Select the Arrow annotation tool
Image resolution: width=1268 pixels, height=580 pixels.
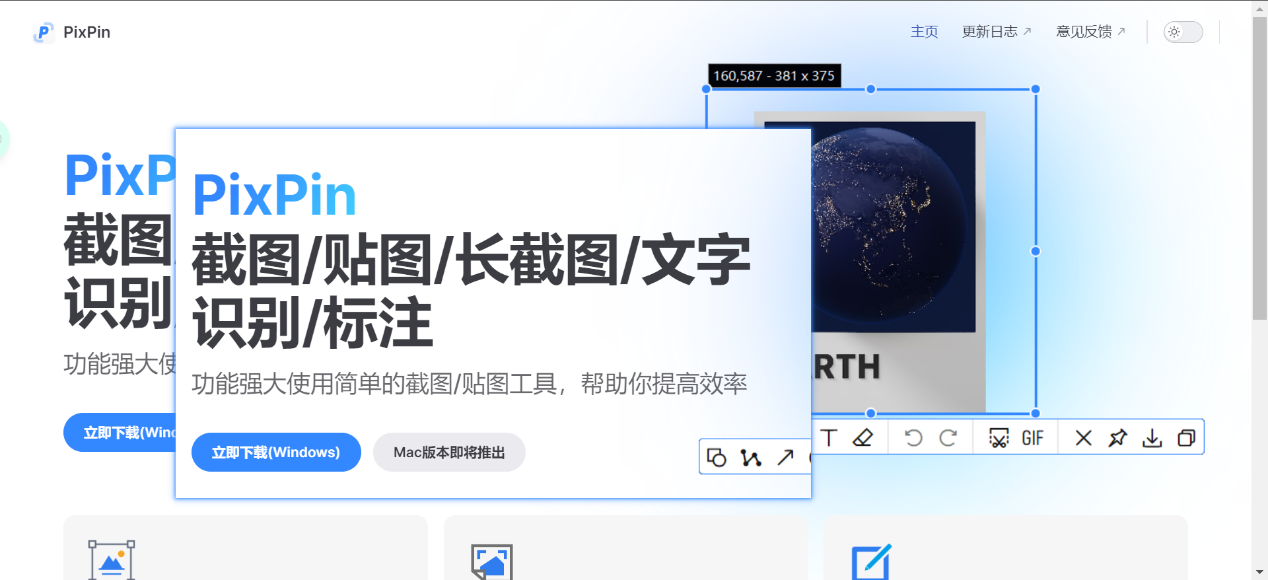pos(786,457)
